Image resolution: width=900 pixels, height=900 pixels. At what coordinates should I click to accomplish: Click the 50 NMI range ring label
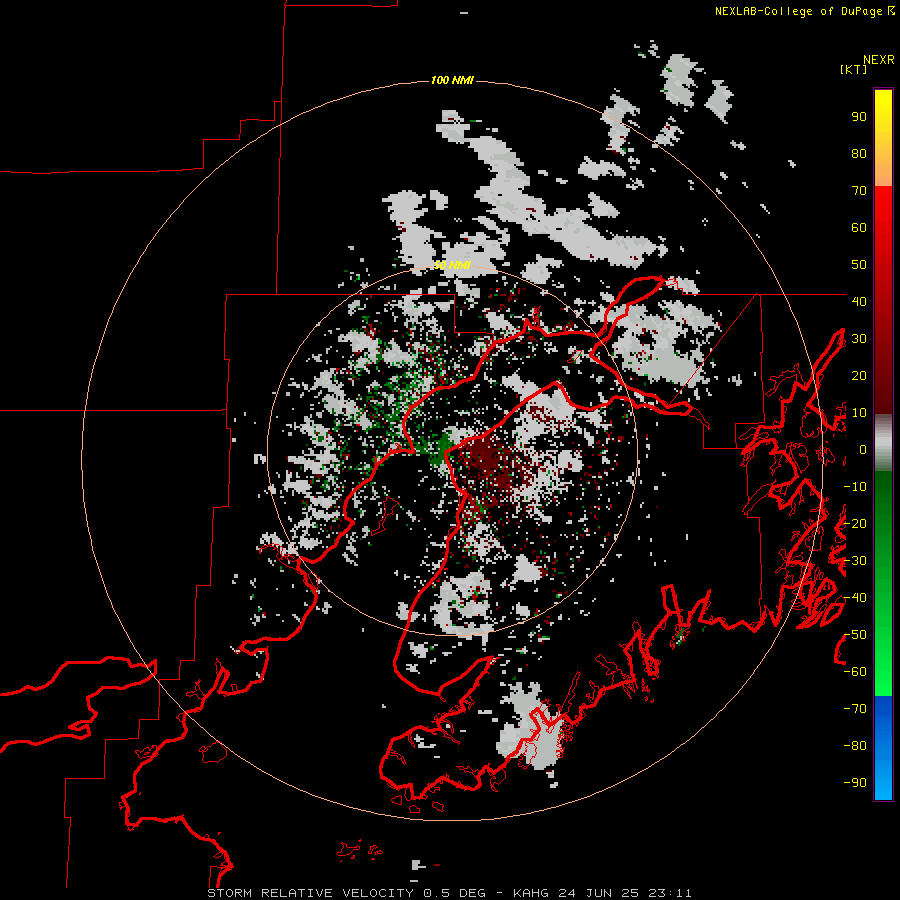point(452,265)
